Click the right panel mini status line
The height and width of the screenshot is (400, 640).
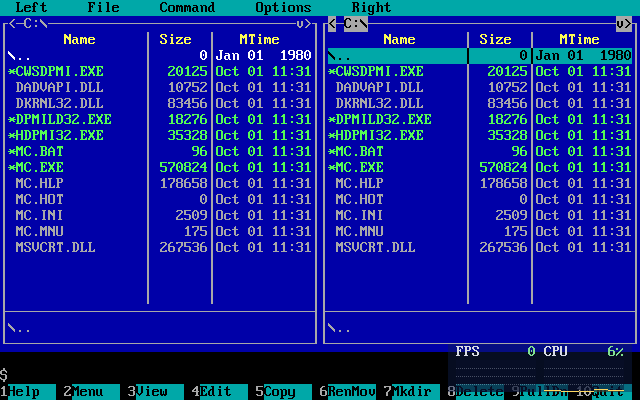click(x=480, y=328)
